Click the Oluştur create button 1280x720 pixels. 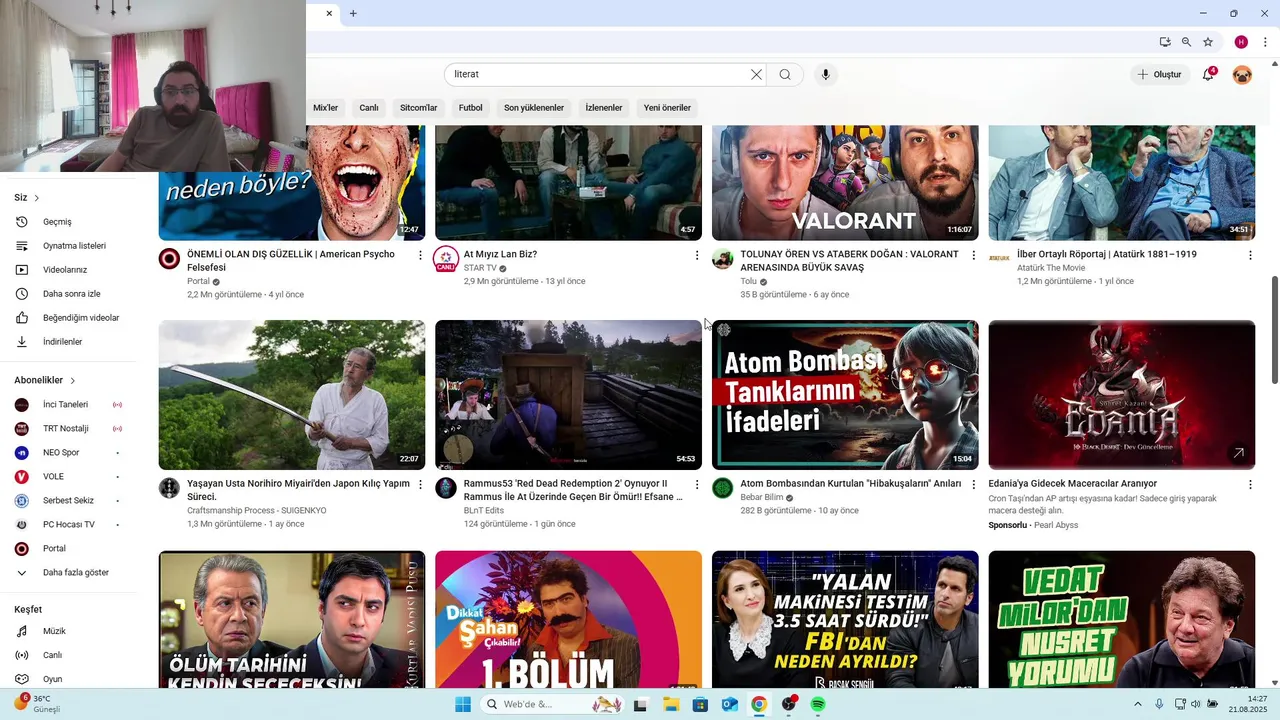[1159, 74]
